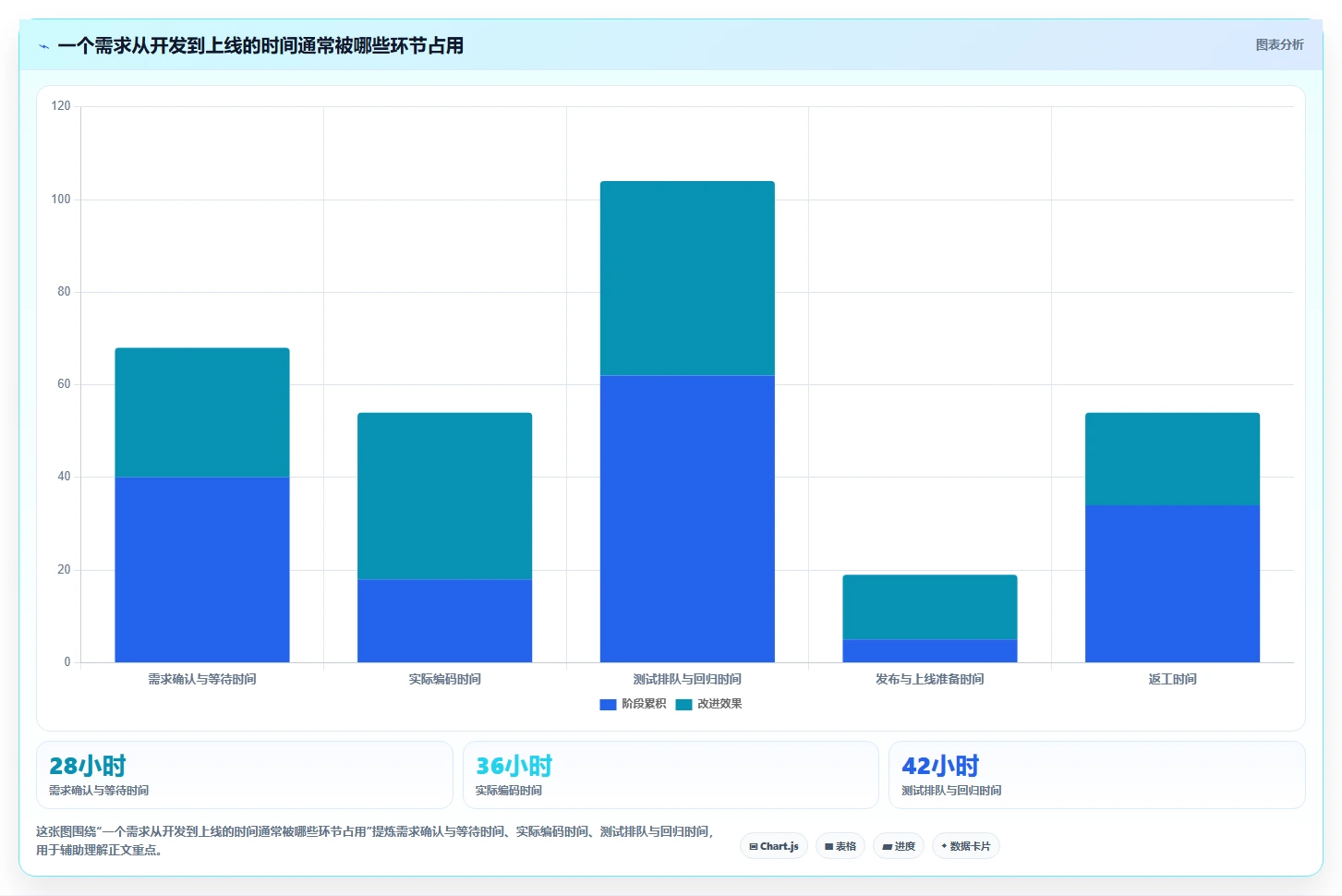Click the 28小时 stat value

coord(87,766)
